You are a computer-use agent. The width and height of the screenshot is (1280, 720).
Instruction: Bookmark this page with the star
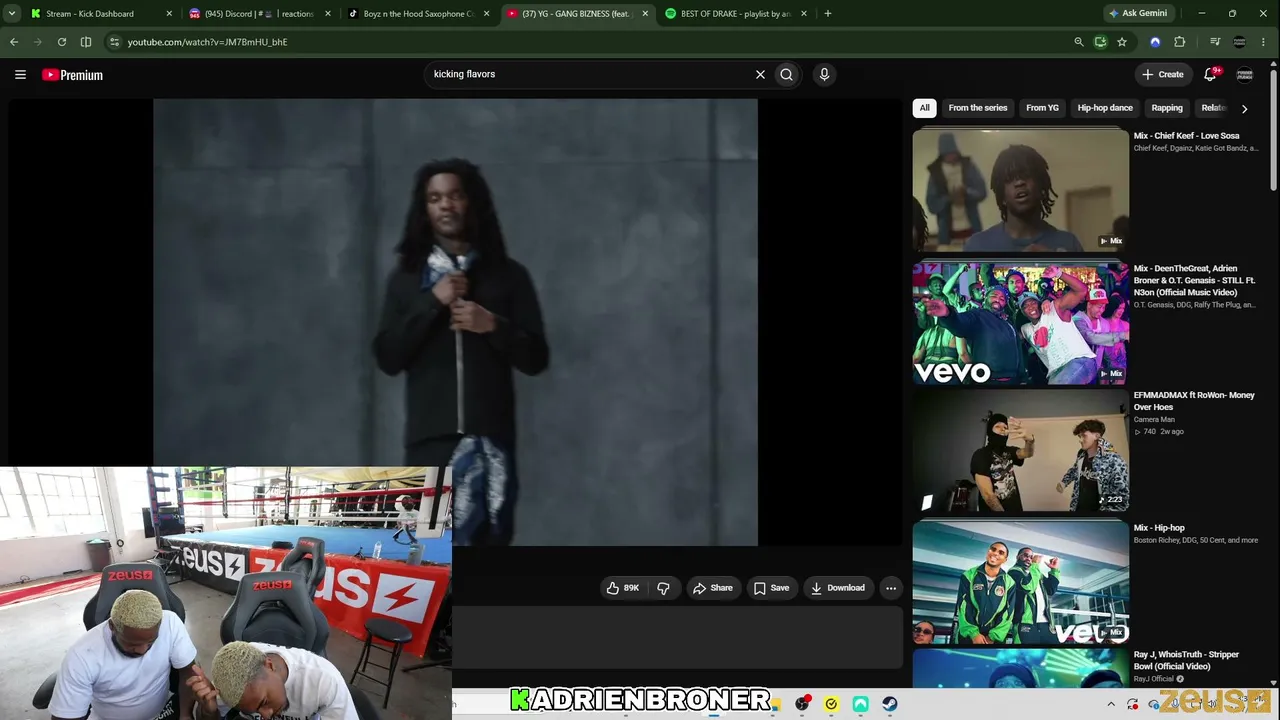(x=1122, y=42)
